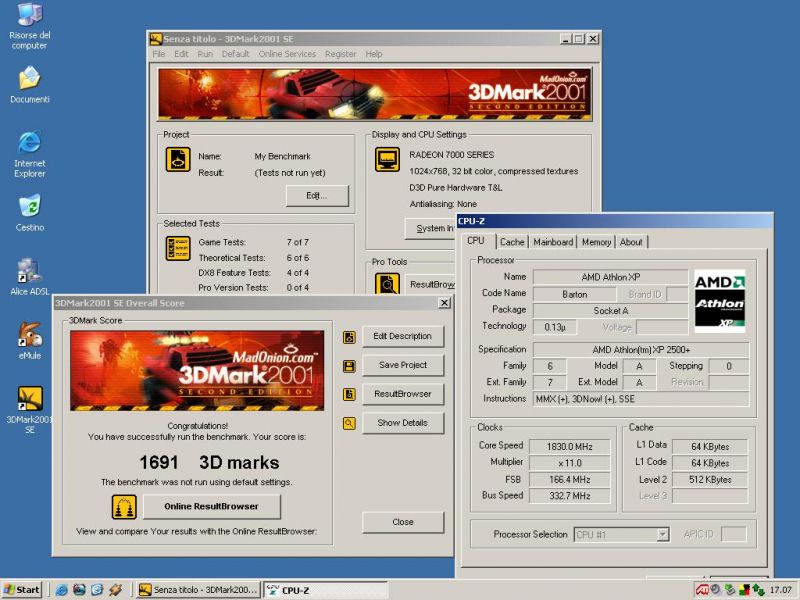Open the Help menu in 3DMark2001 SE
Image resolution: width=800 pixels, height=600 pixels.
(x=373, y=54)
